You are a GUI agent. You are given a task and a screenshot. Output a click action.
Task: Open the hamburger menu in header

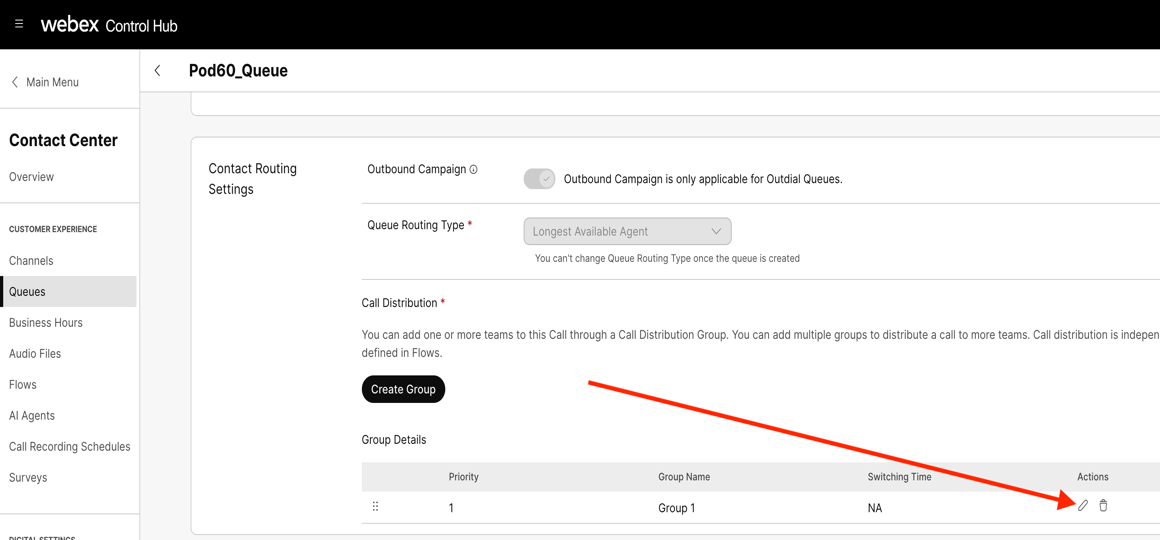[19, 24]
